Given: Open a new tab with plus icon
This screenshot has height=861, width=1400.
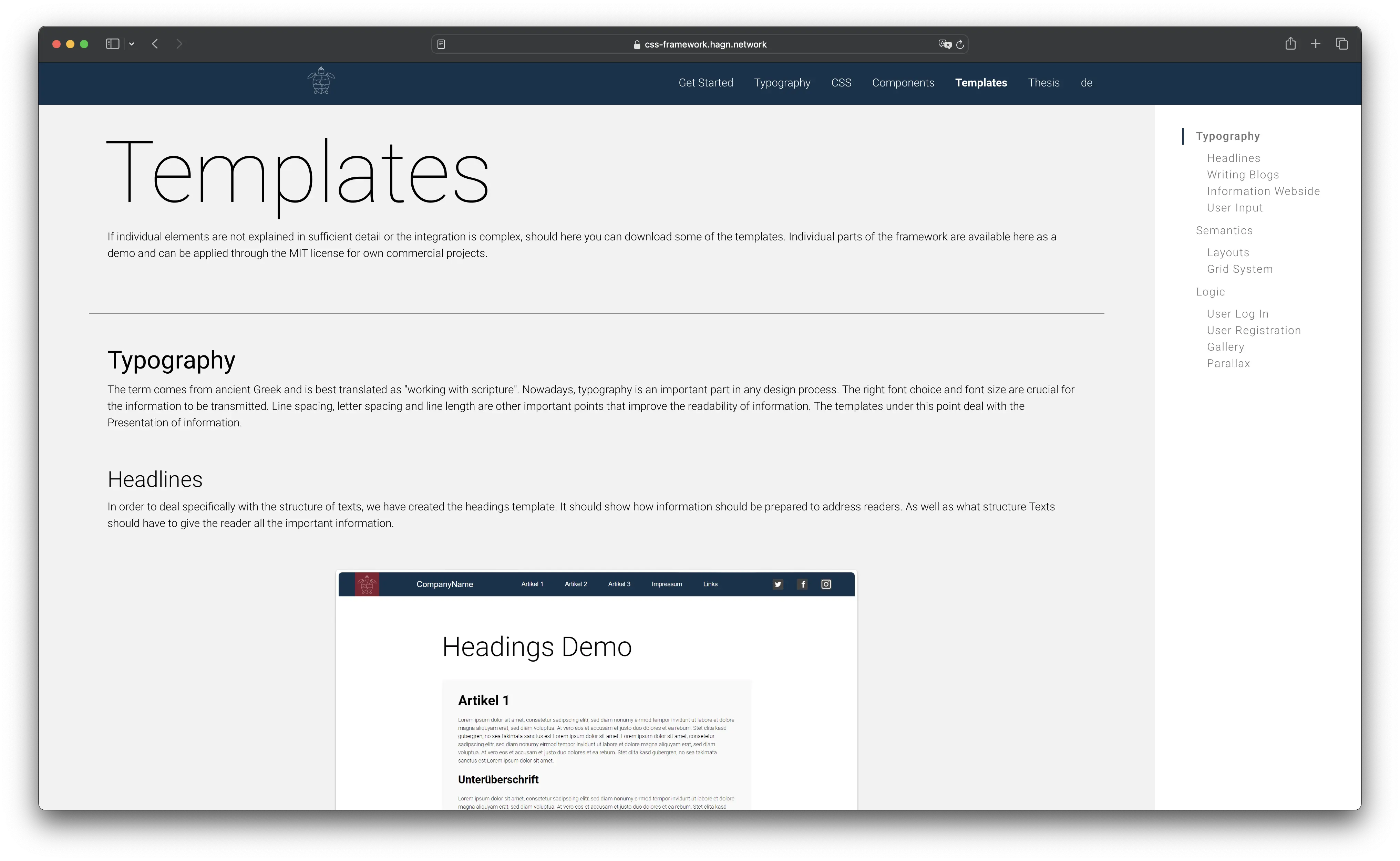Looking at the screenshot, I should (1316, 44).
